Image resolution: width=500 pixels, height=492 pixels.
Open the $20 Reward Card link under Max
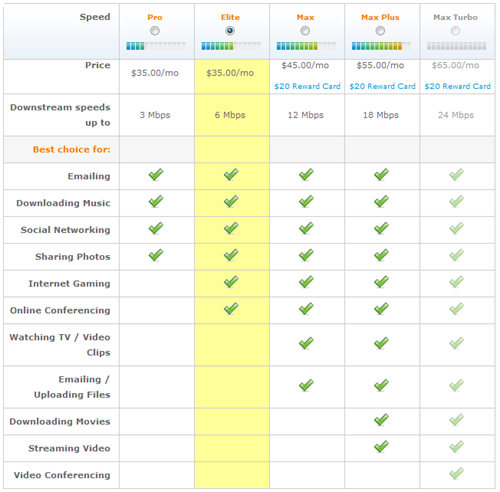[307, 86]
